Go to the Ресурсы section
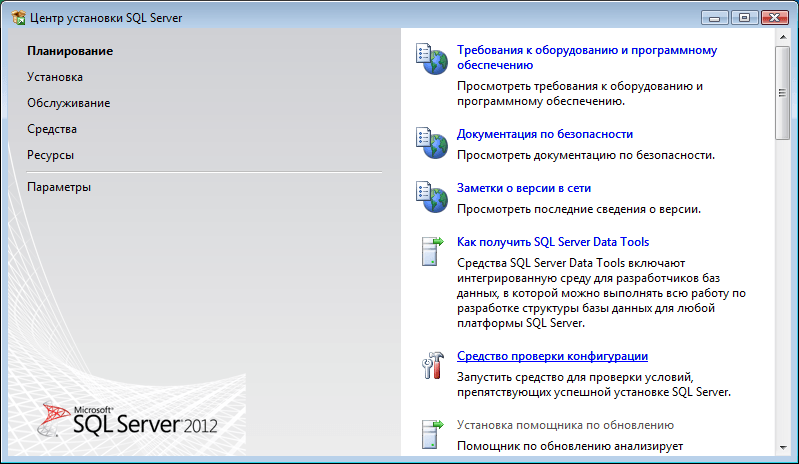Screen dimensions: 799x464 coord(50,155)
